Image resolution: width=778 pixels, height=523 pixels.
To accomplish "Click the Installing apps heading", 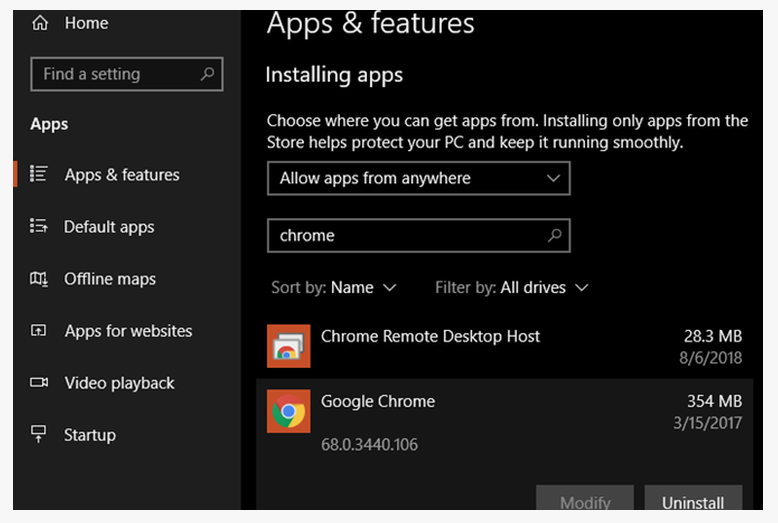I will click(x=334, y=75).
